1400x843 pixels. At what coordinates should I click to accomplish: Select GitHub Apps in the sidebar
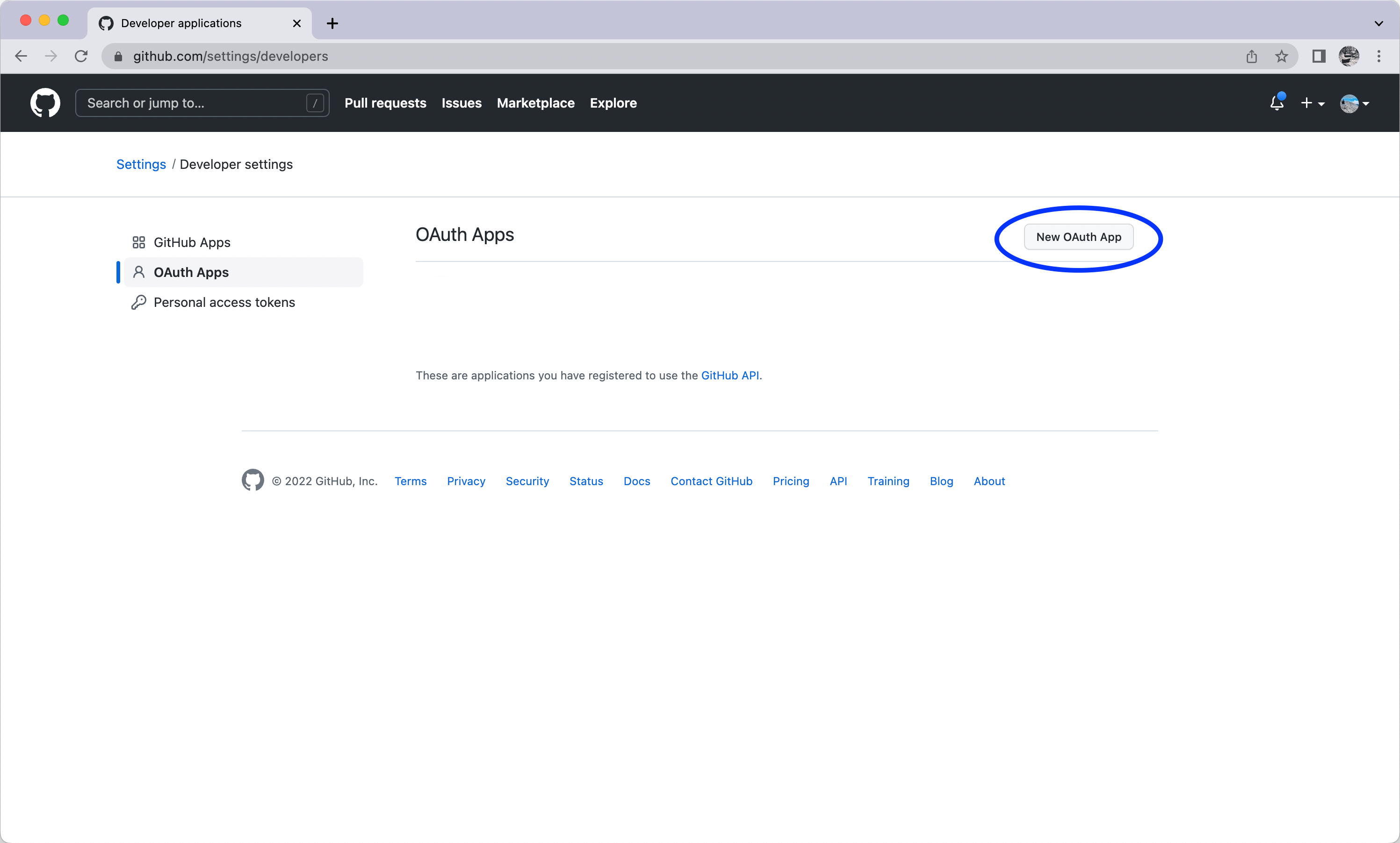click(x=191, y=242)
